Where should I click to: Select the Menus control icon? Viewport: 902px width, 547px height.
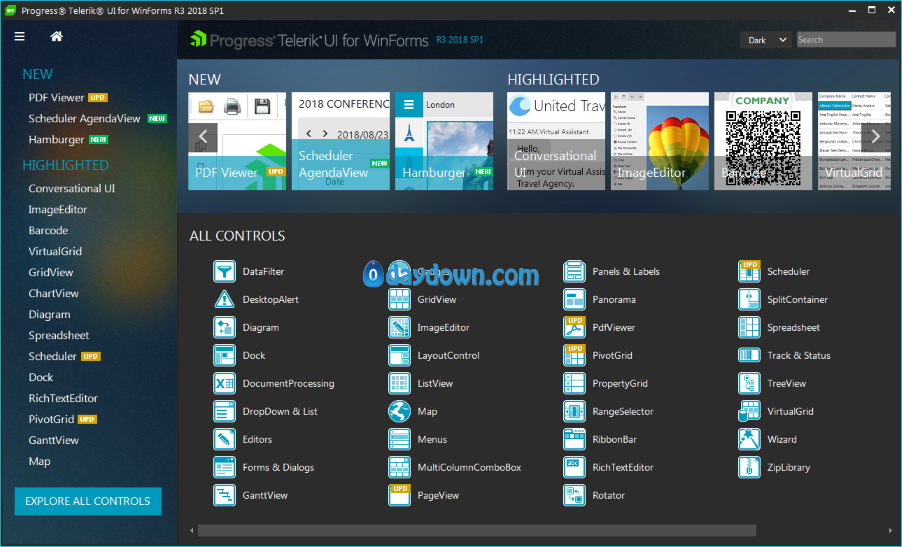pos(399,439)
